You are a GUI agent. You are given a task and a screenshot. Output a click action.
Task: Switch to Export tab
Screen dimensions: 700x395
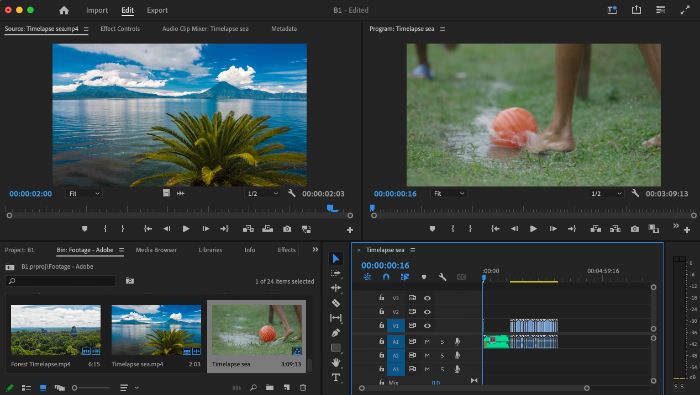[x=157, y=10]
